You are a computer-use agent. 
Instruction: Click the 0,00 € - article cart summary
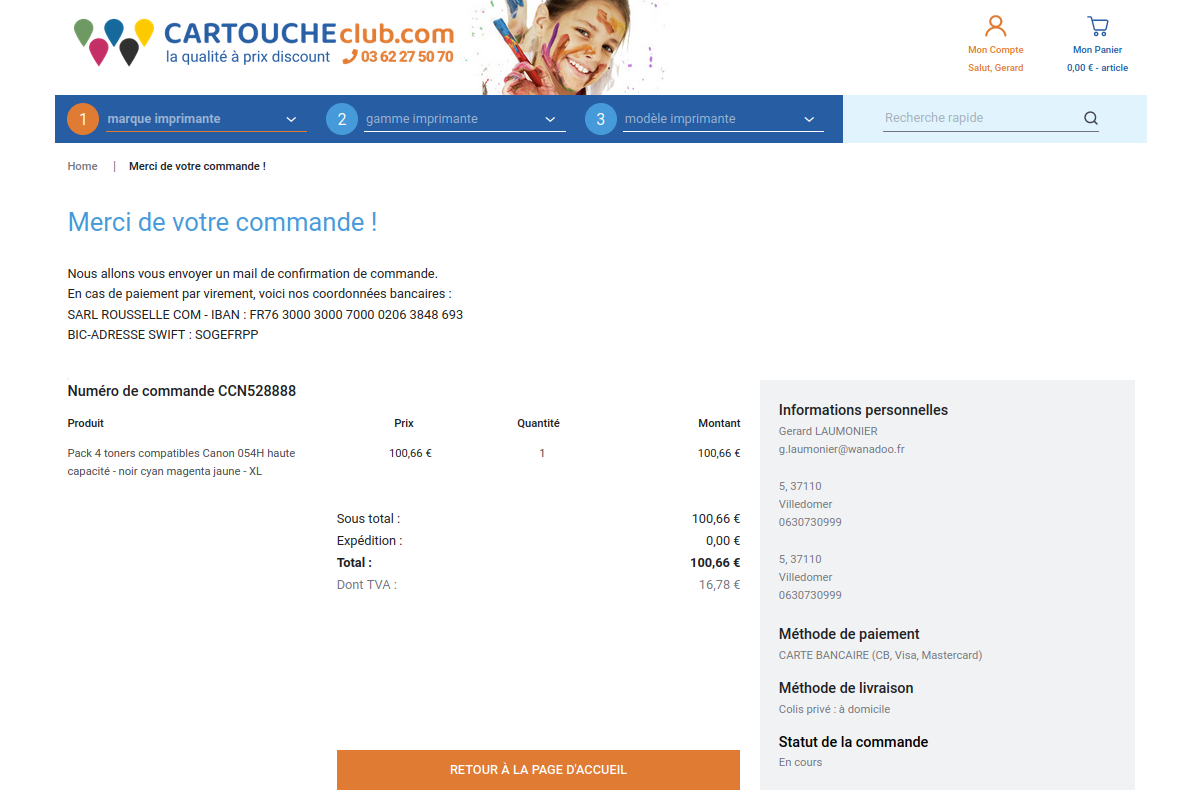click(1097, 68)
